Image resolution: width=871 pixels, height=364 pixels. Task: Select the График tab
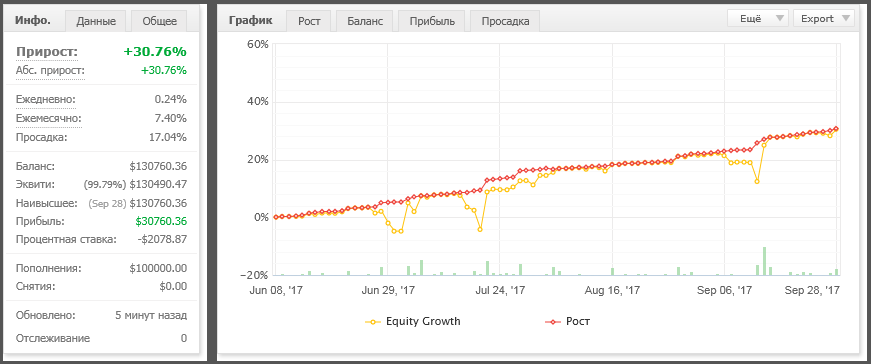coord(251,21)
